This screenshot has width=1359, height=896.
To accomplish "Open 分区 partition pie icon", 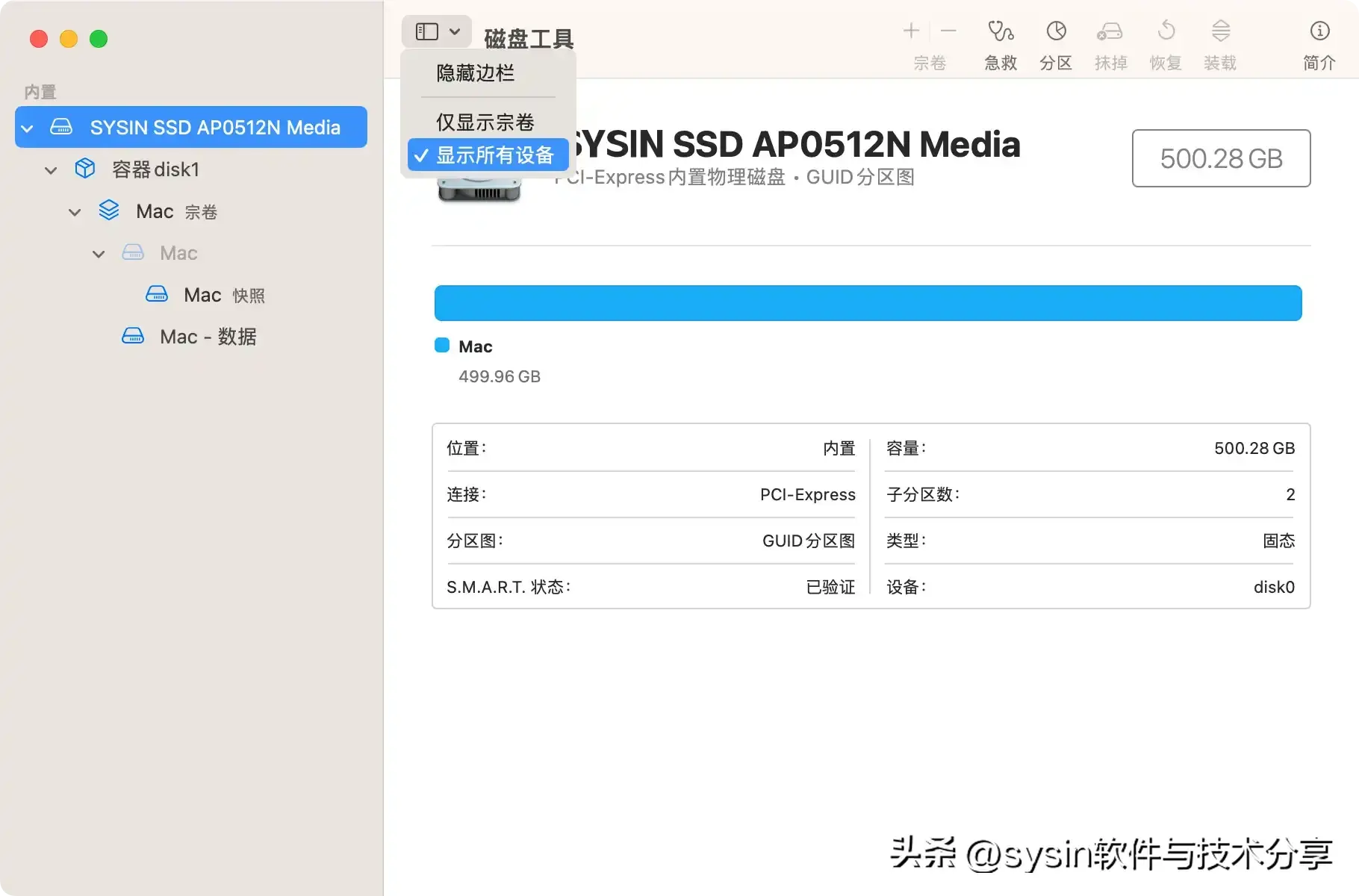I will pos(1056,31).
